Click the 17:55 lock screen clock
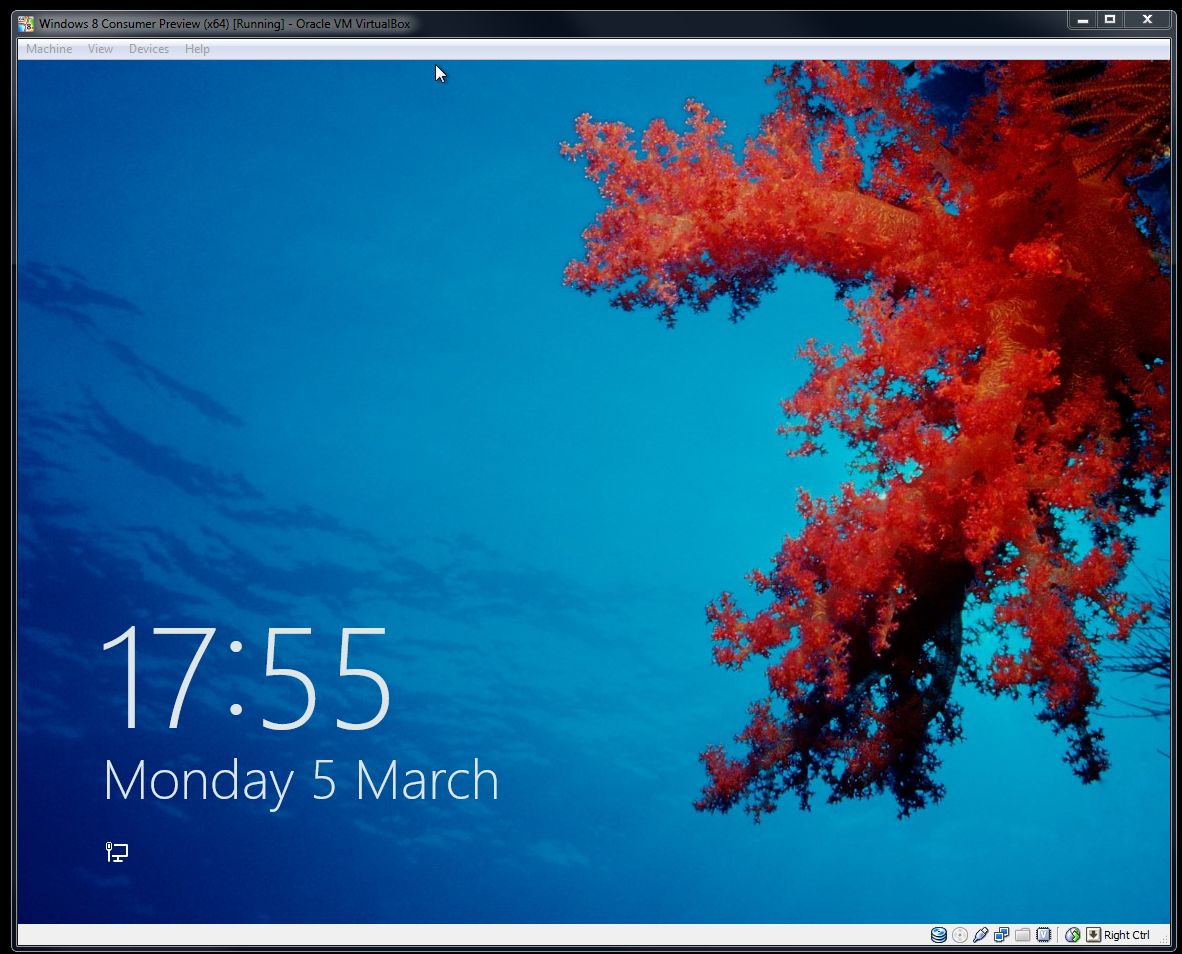This screenshot has height=954, width=1182. point(246,678)
